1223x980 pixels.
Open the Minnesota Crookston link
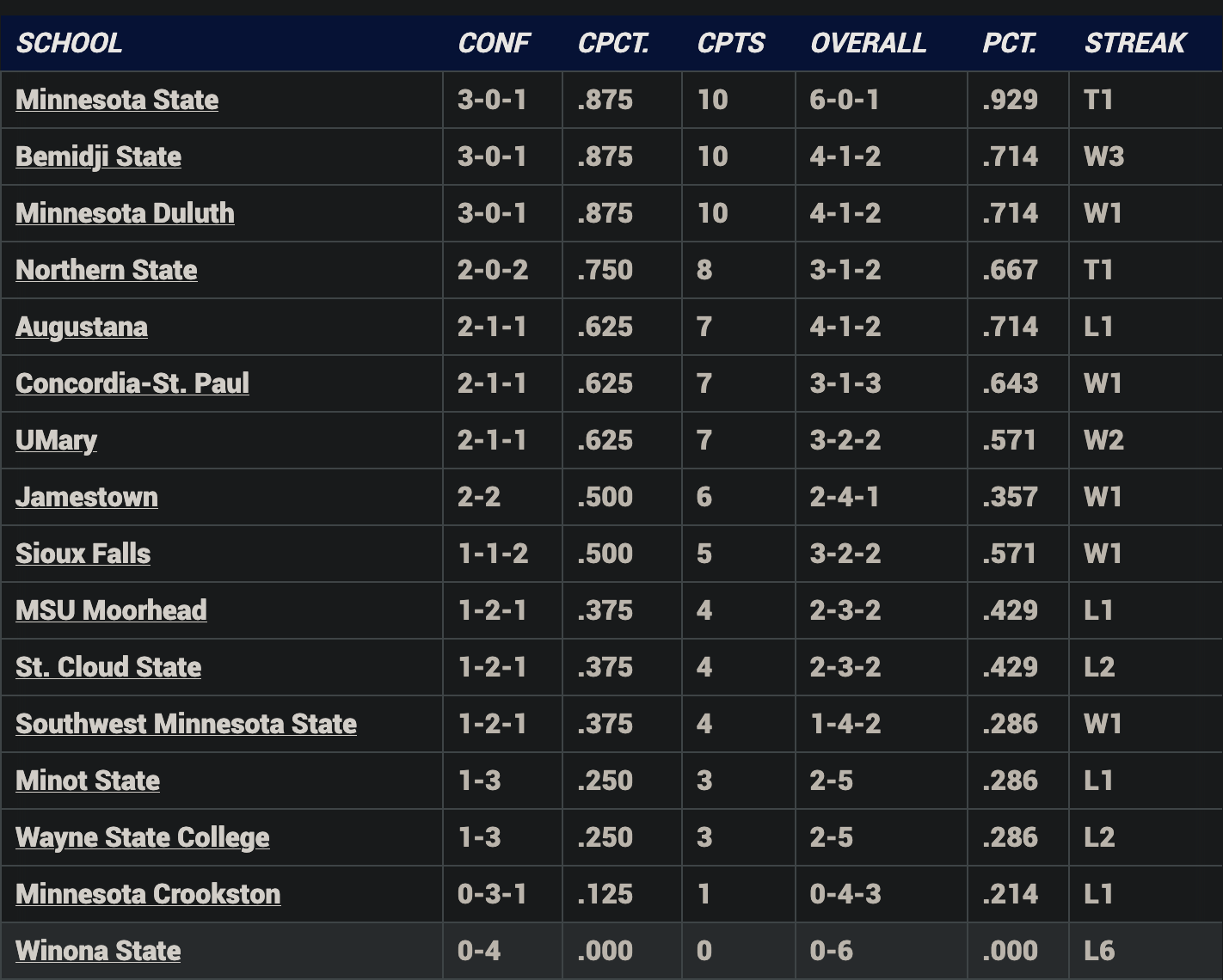pos(148,894)
